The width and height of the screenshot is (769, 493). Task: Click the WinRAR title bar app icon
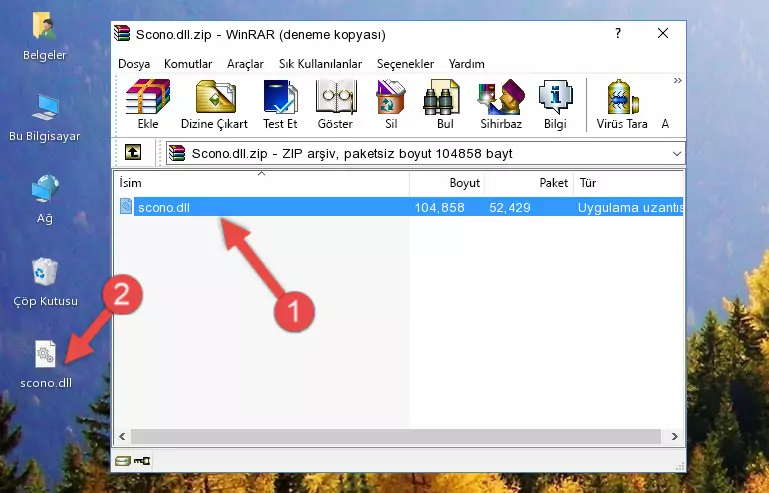tap(122, 33)
